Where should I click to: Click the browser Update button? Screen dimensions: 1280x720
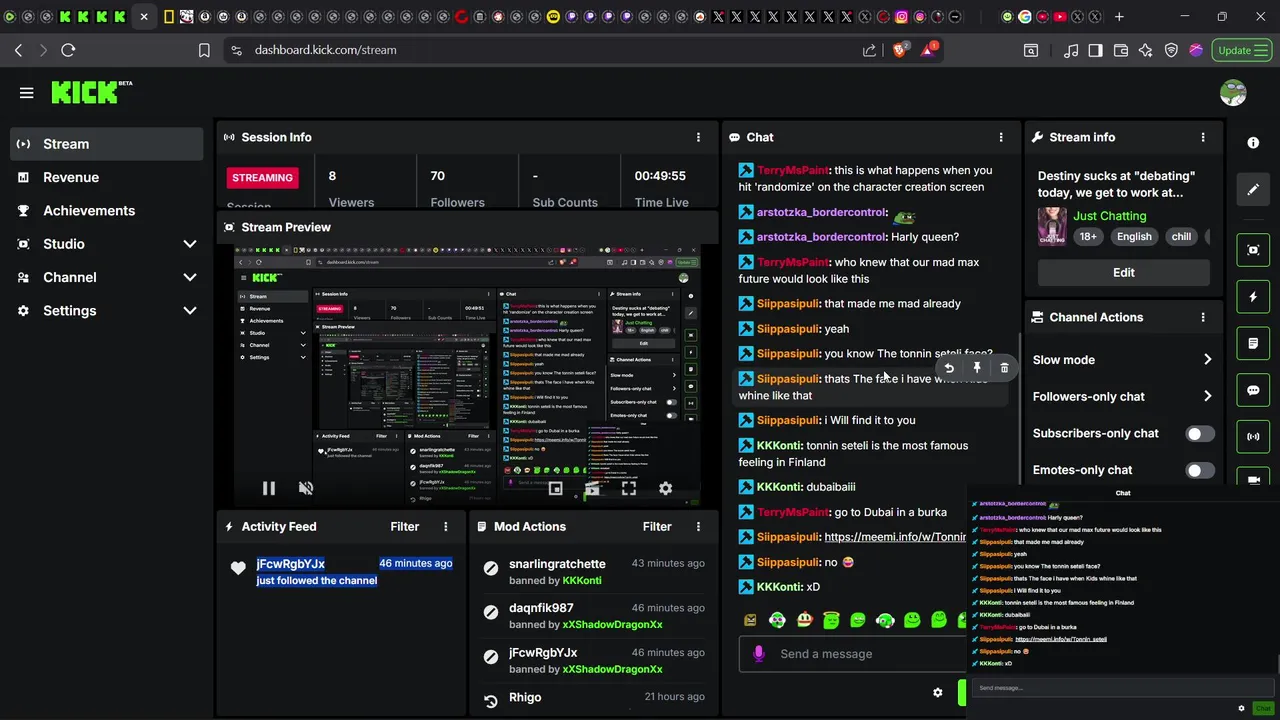tap(1241, 50)
